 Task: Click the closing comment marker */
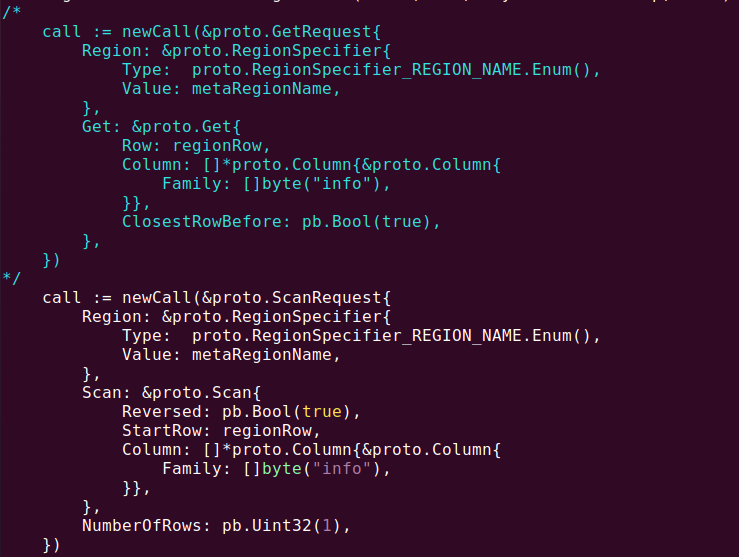point(11,278)
